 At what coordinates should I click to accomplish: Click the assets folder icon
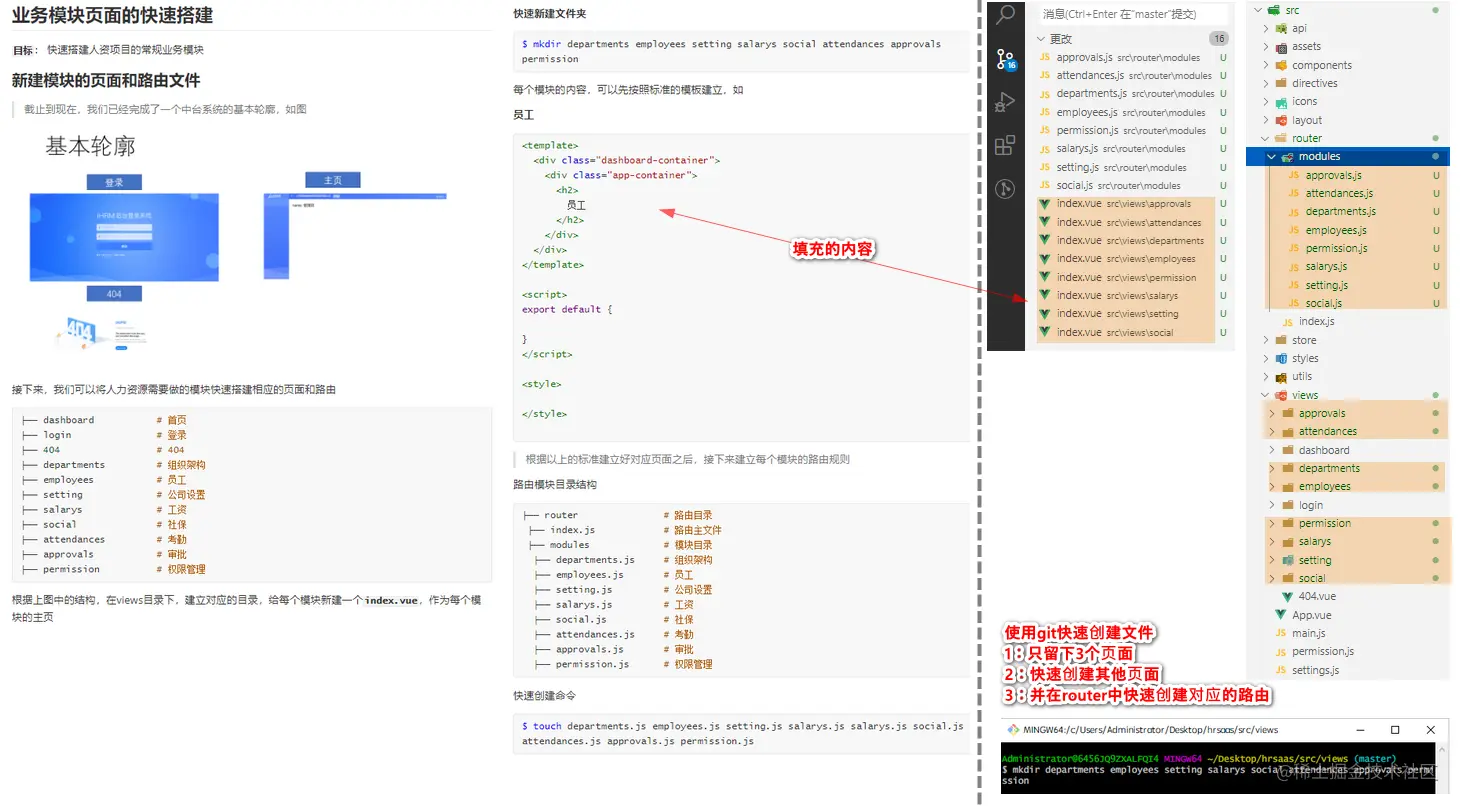point(1281,46)
